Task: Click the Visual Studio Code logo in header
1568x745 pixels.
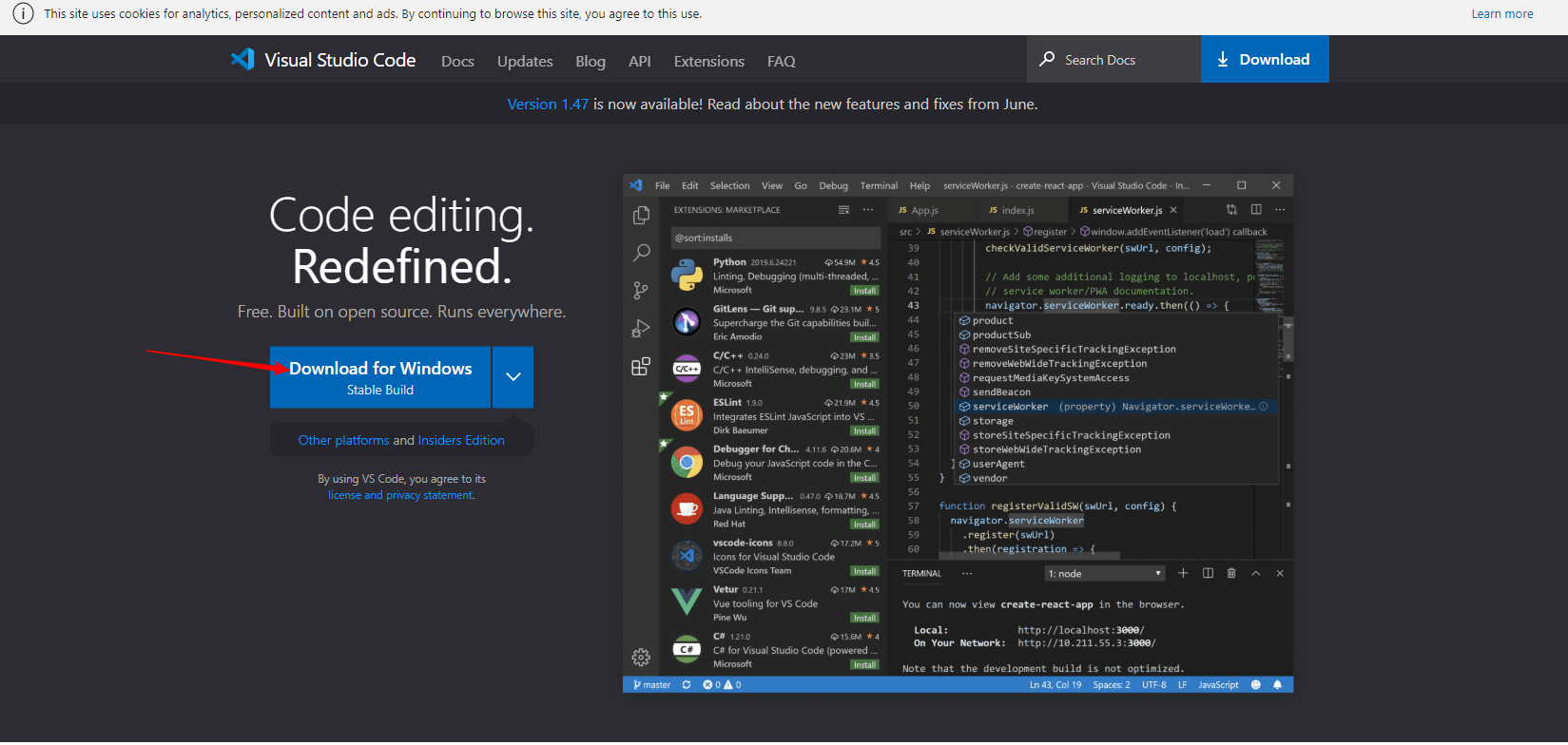Action: click(323, 60)
